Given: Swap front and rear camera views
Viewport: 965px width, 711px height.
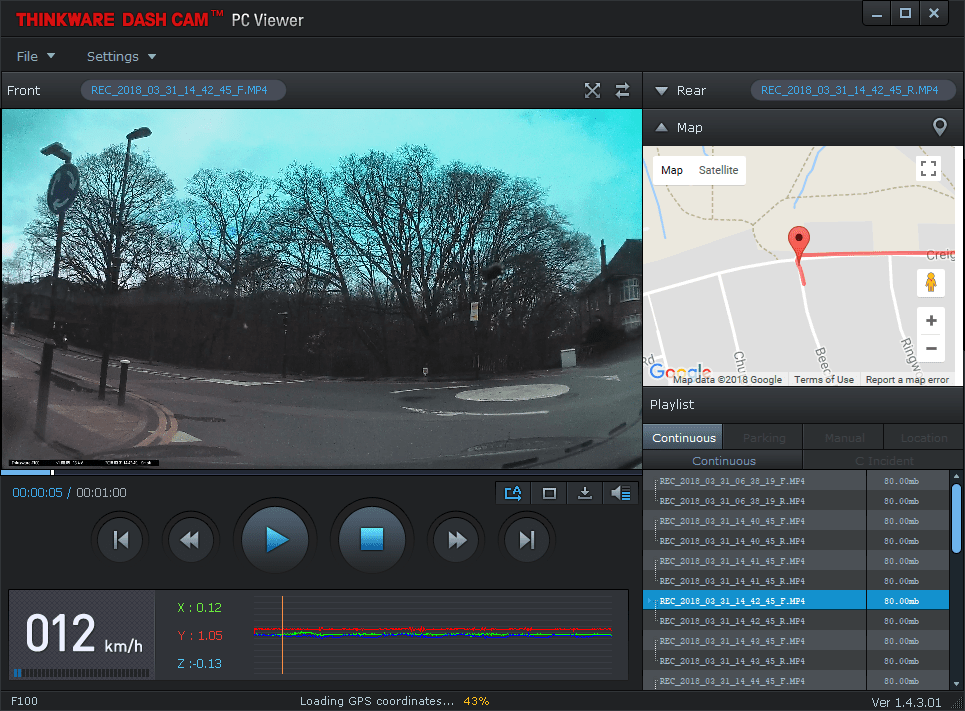Looking at the screenshot, I should (622, 91).
